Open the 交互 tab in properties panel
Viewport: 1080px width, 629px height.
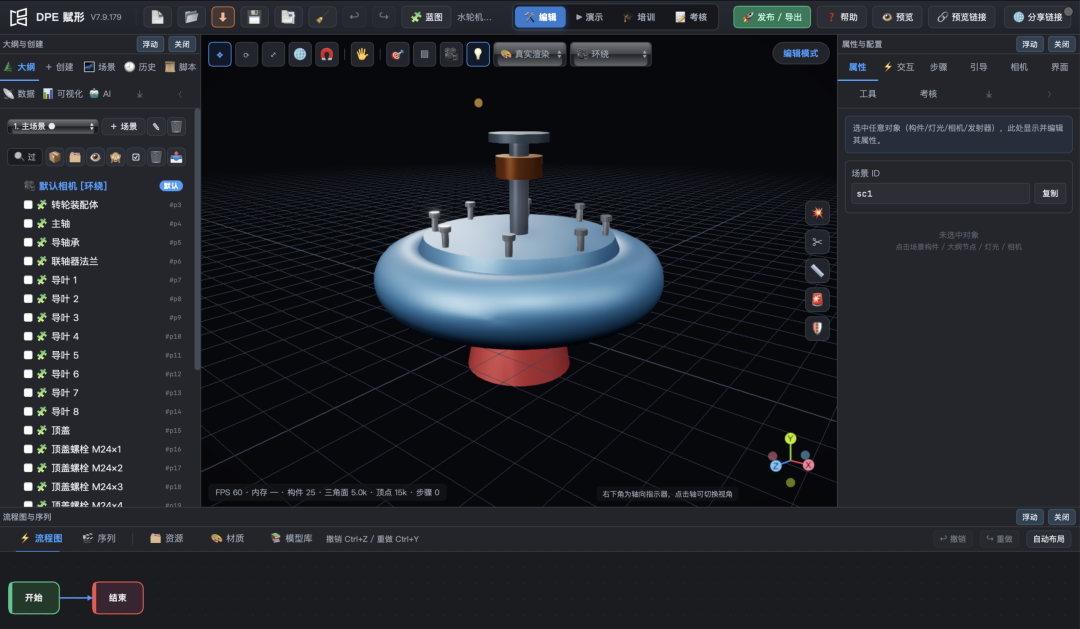click(899, 67)
